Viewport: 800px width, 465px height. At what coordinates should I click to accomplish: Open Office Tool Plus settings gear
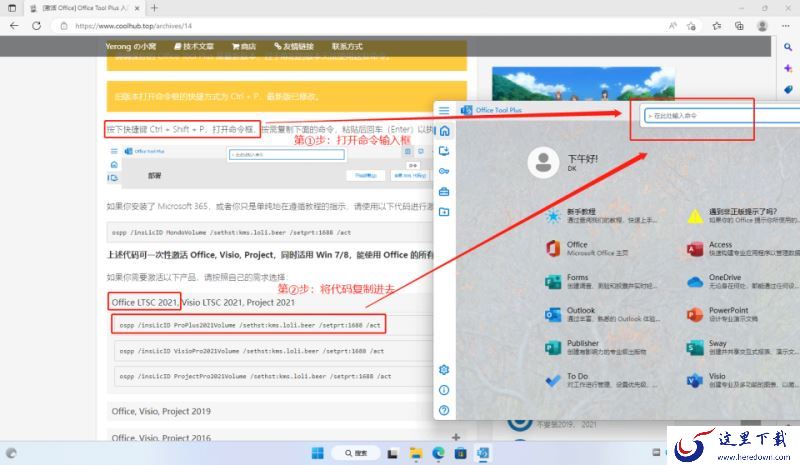[444, 370]
